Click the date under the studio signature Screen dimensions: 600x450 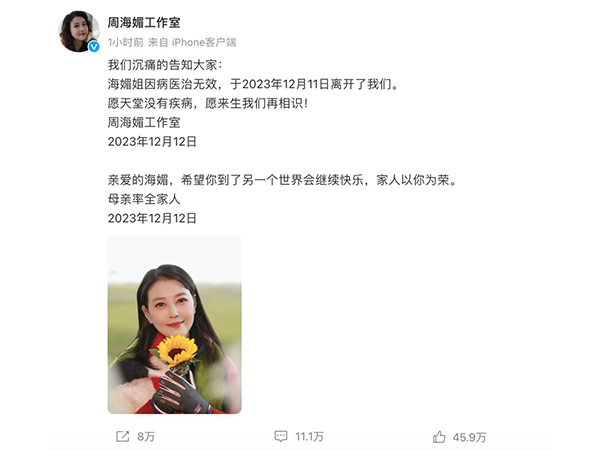coord(152,142)
